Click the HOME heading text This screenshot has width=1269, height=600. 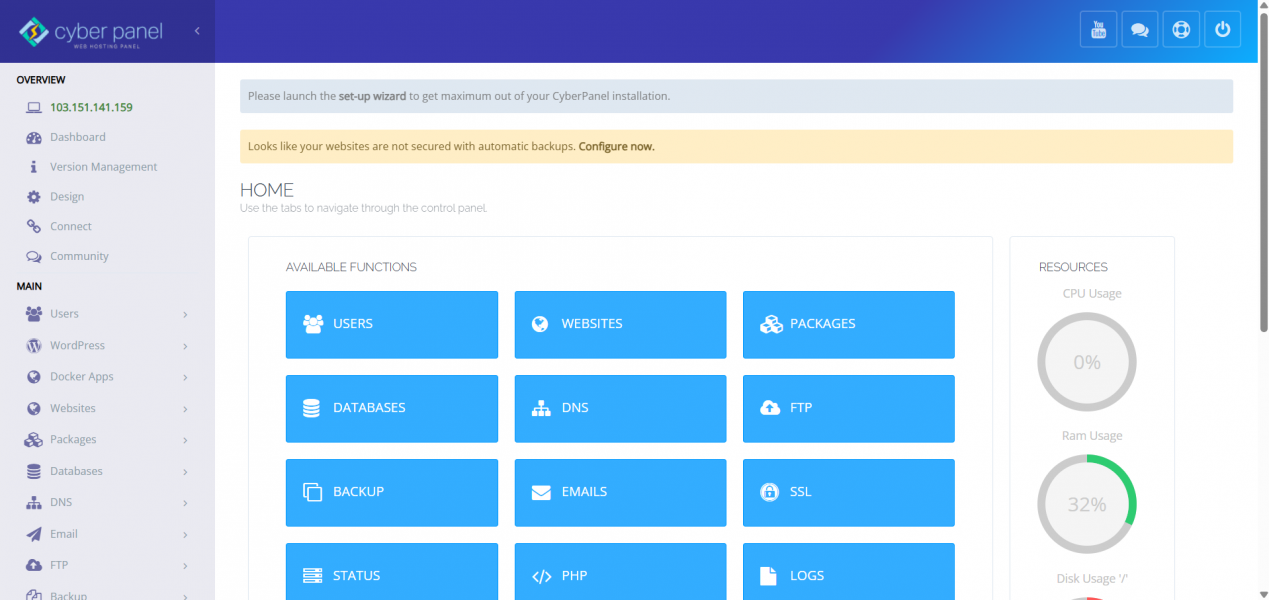[267, 190]
